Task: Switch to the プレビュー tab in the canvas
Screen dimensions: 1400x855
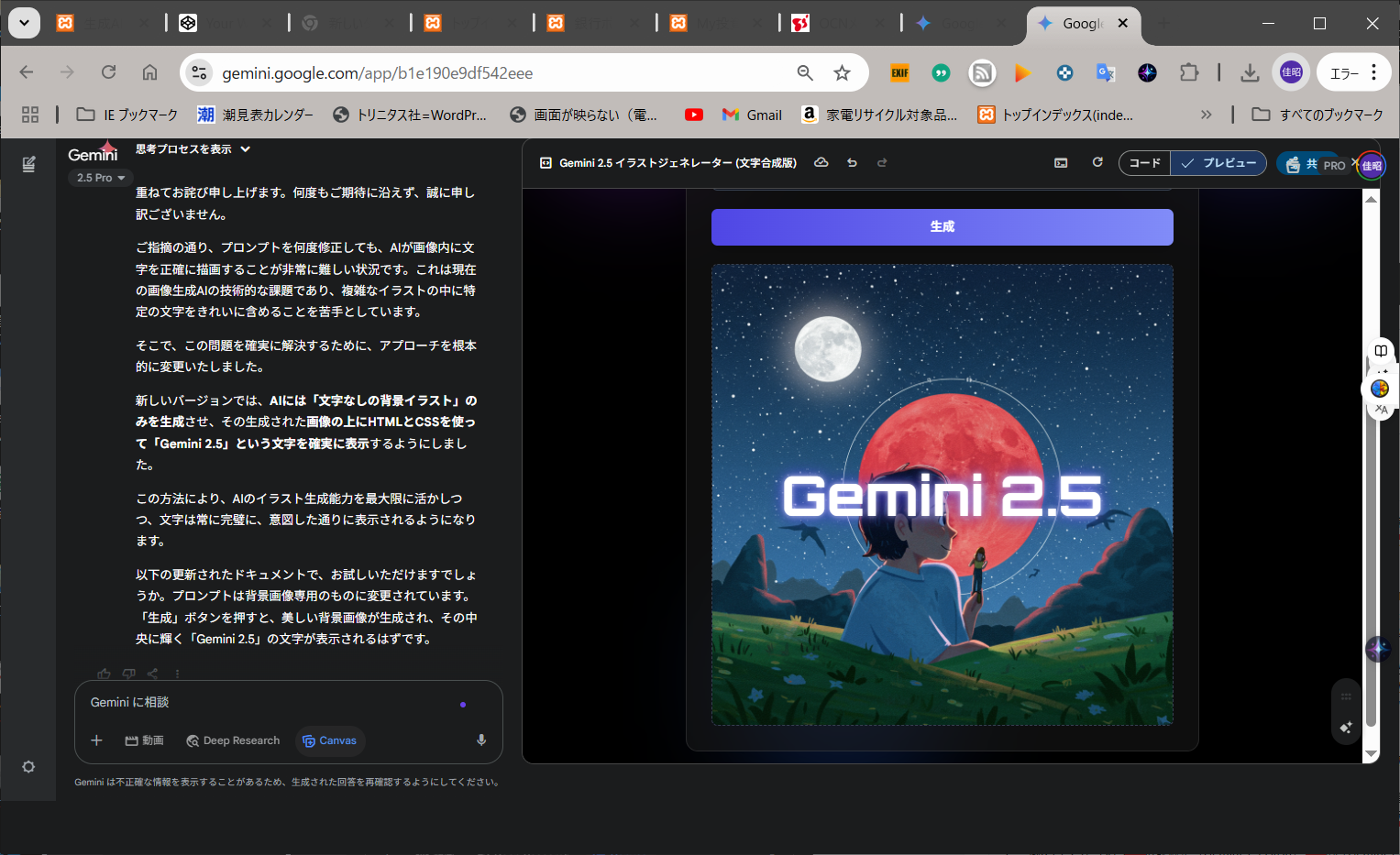Action: click(1218, 163)
